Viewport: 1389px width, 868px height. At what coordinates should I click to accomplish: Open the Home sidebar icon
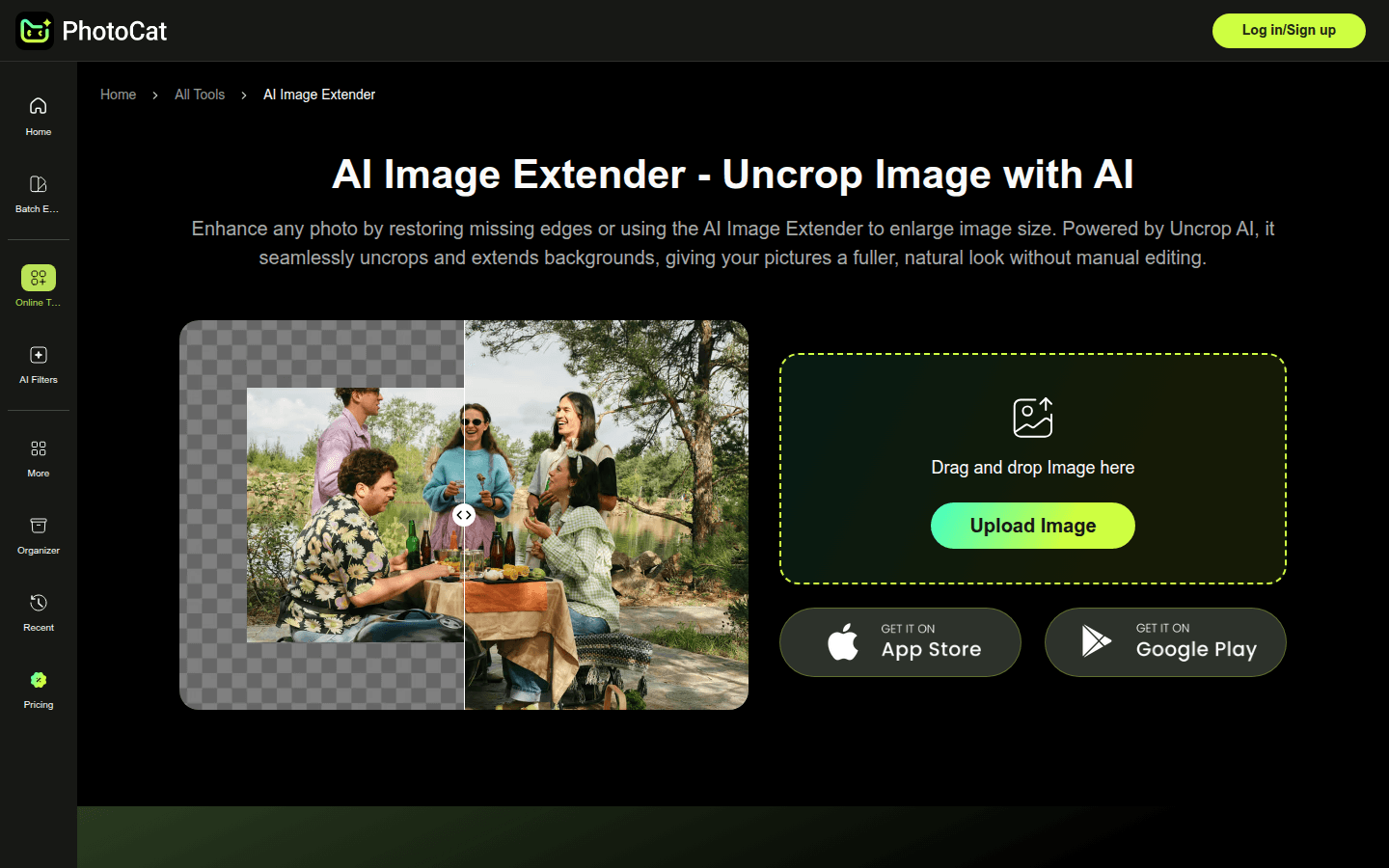coord(39,106)
